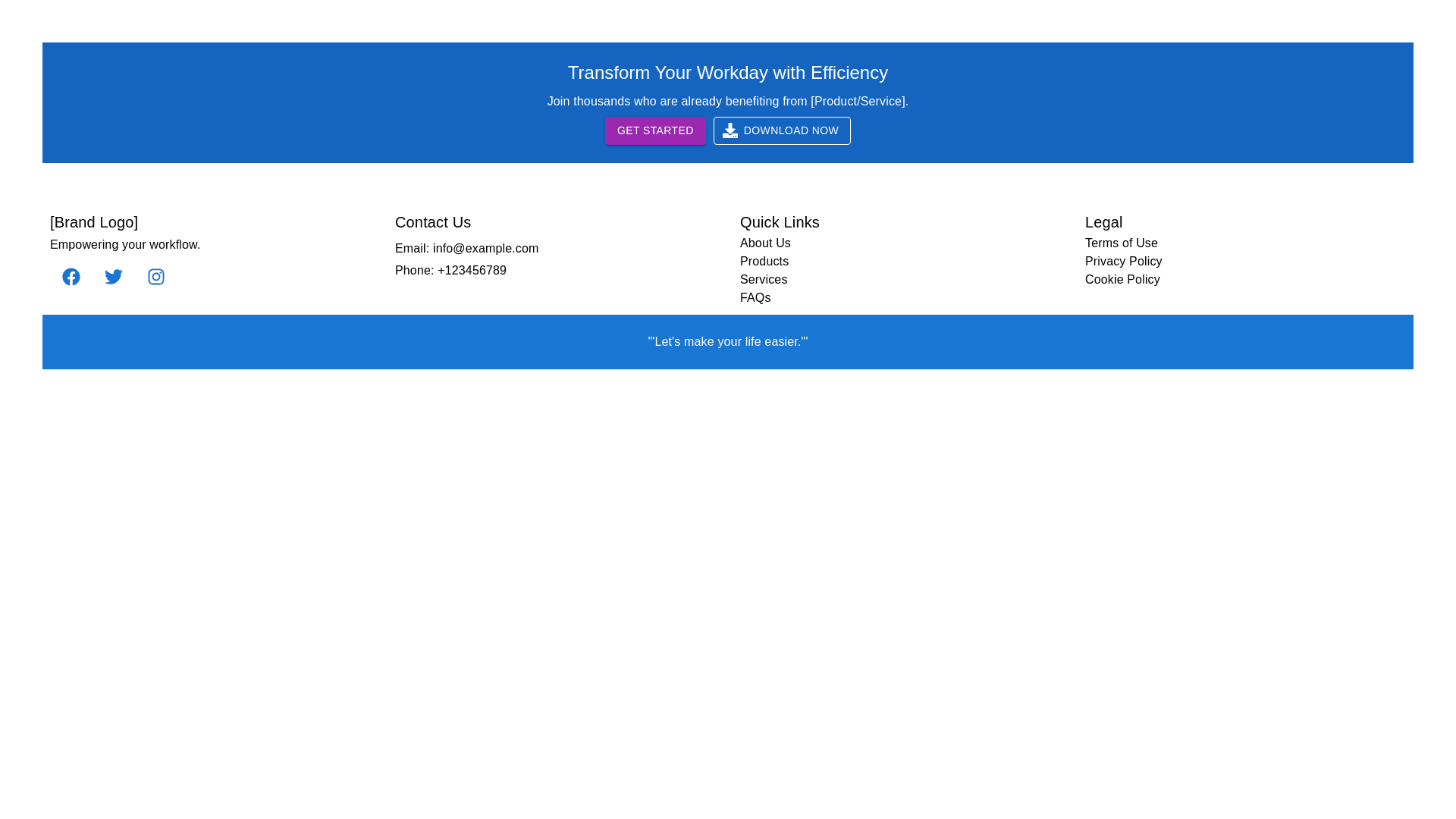Click the Legal section heading
The image size is (1456, 819).
(1103, 222)
